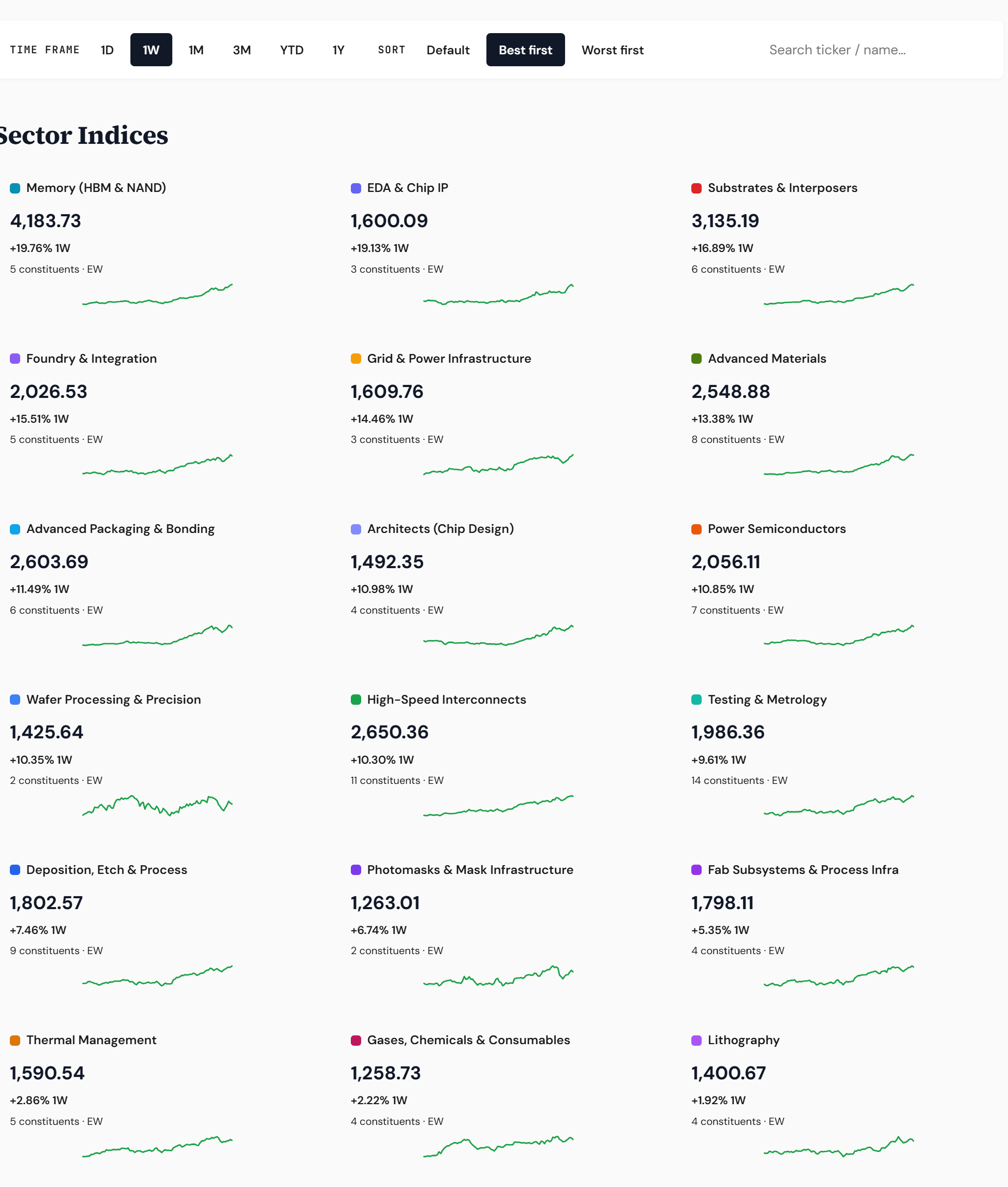Sort sectors by Default order
1008x1187 pixels.
448,50
